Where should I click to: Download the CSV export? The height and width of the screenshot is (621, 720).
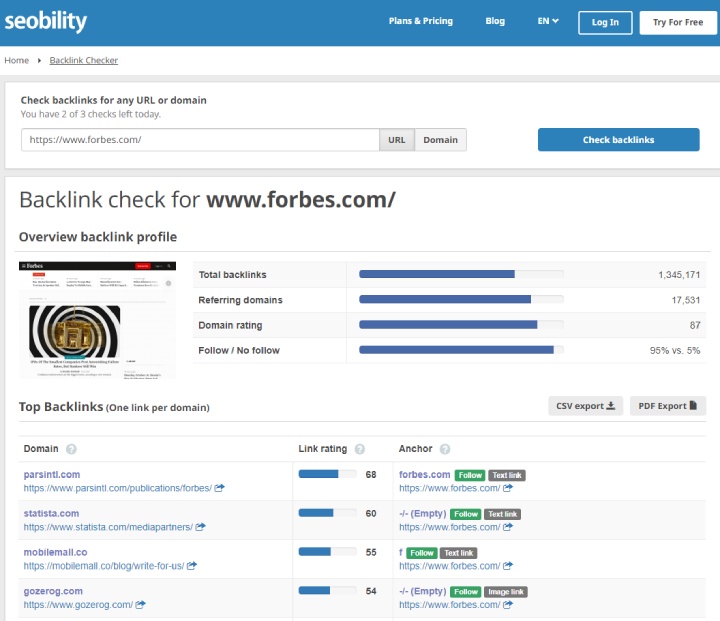pos(585,406)
